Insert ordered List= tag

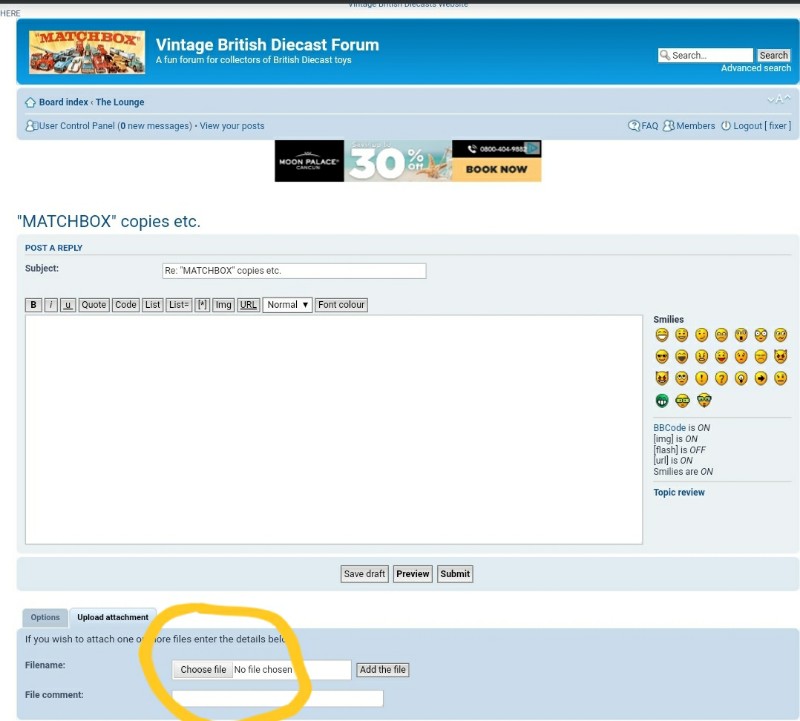(x=179, y=305)
